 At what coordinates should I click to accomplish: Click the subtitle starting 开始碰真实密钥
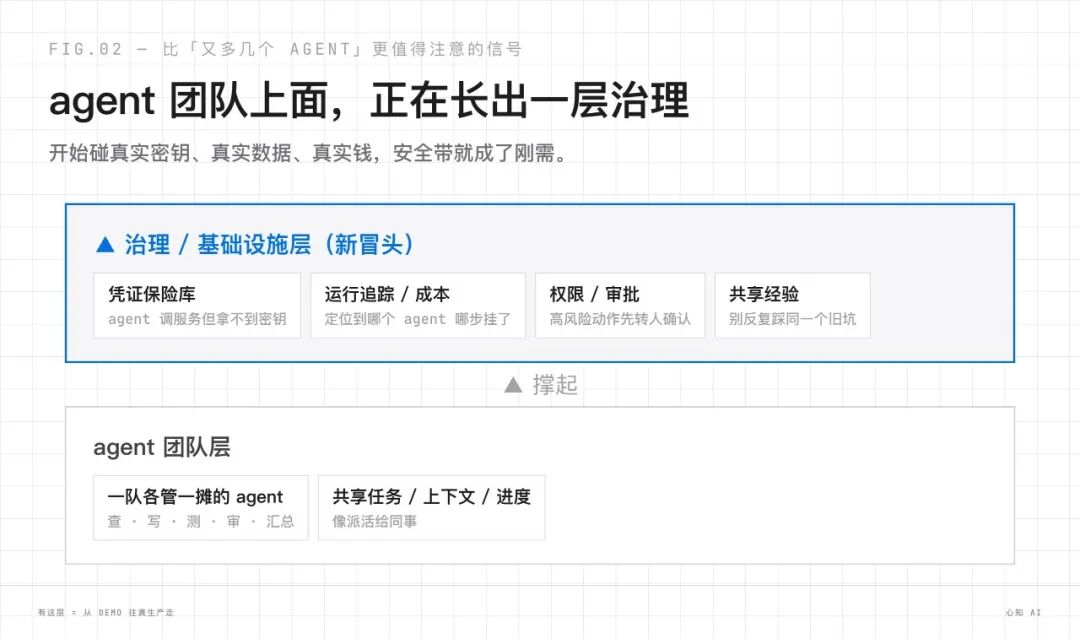[308, 153]
